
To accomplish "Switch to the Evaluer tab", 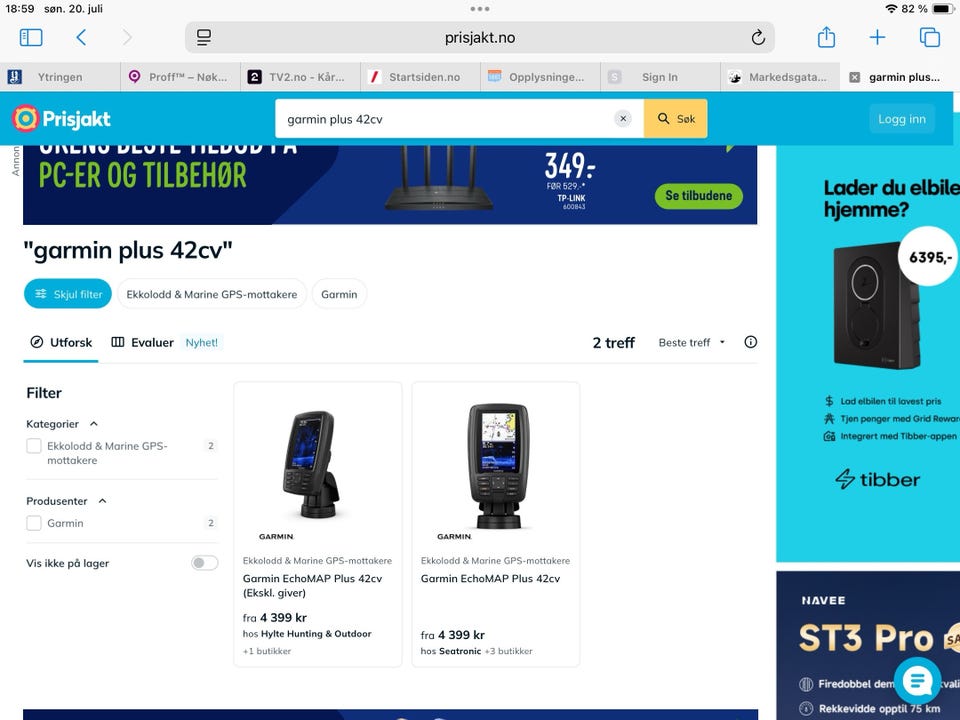I will pos(143,343).
